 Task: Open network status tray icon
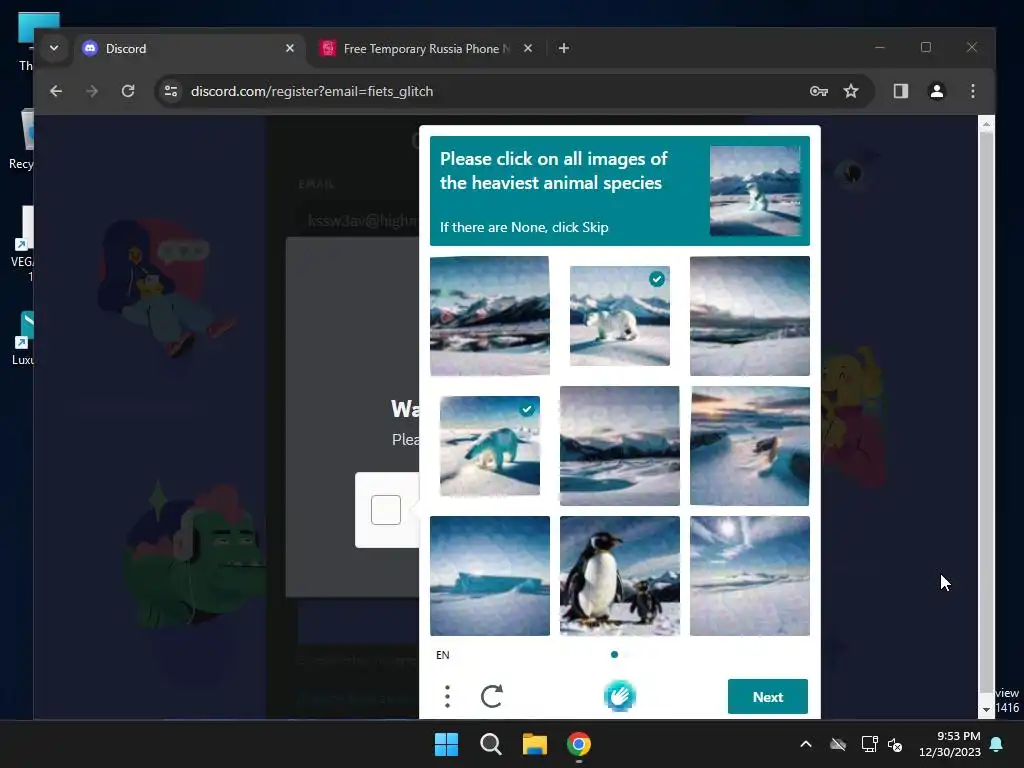869,744
